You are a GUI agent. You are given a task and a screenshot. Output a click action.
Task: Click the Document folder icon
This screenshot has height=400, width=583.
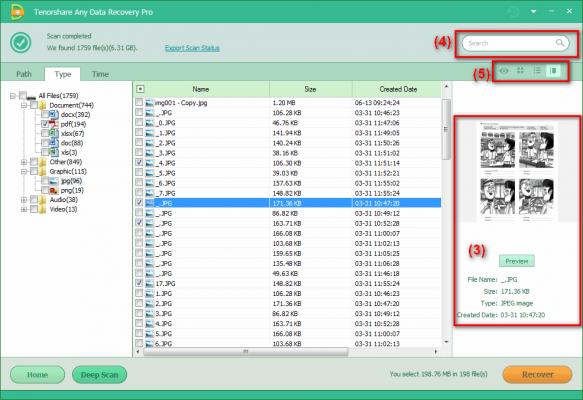pos(43,105)
